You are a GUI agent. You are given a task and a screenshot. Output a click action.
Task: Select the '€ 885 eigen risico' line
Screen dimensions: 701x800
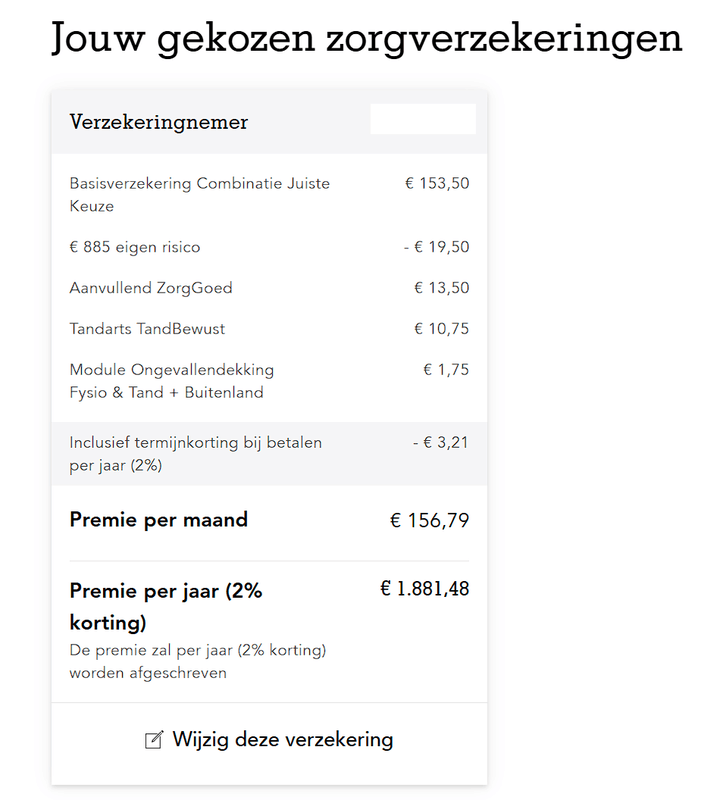136,247
